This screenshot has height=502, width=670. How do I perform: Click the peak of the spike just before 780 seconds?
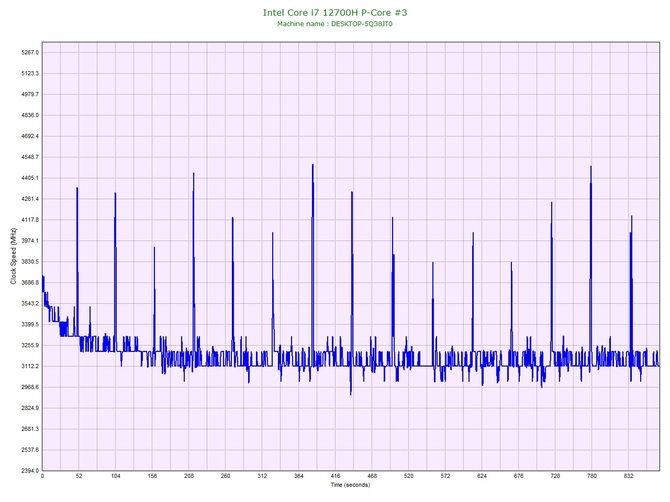[591, 167]
